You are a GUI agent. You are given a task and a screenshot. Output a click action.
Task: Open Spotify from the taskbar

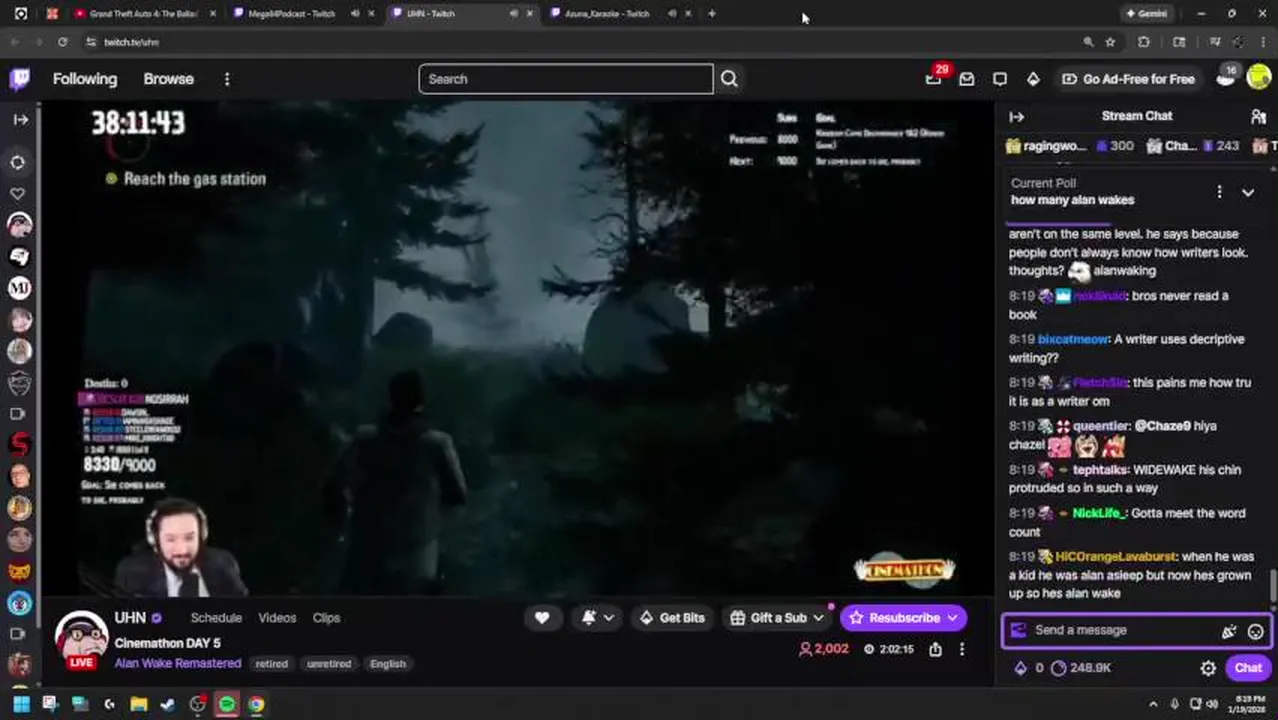[227, 704]
